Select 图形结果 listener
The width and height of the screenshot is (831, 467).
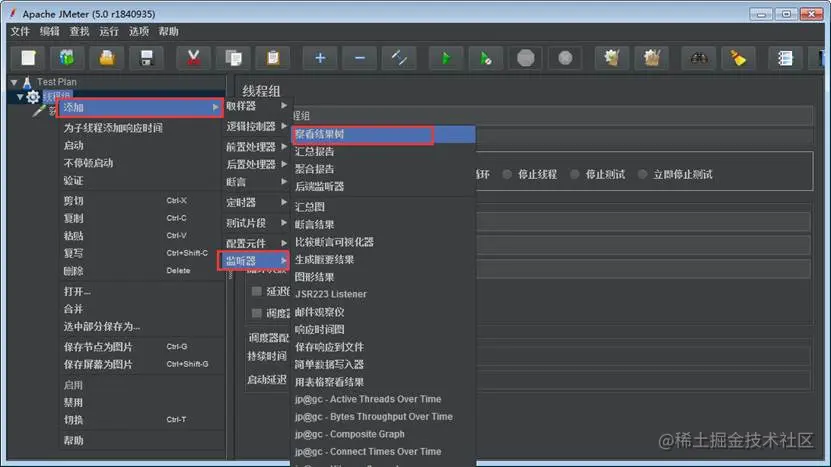(x=384, y=277)
